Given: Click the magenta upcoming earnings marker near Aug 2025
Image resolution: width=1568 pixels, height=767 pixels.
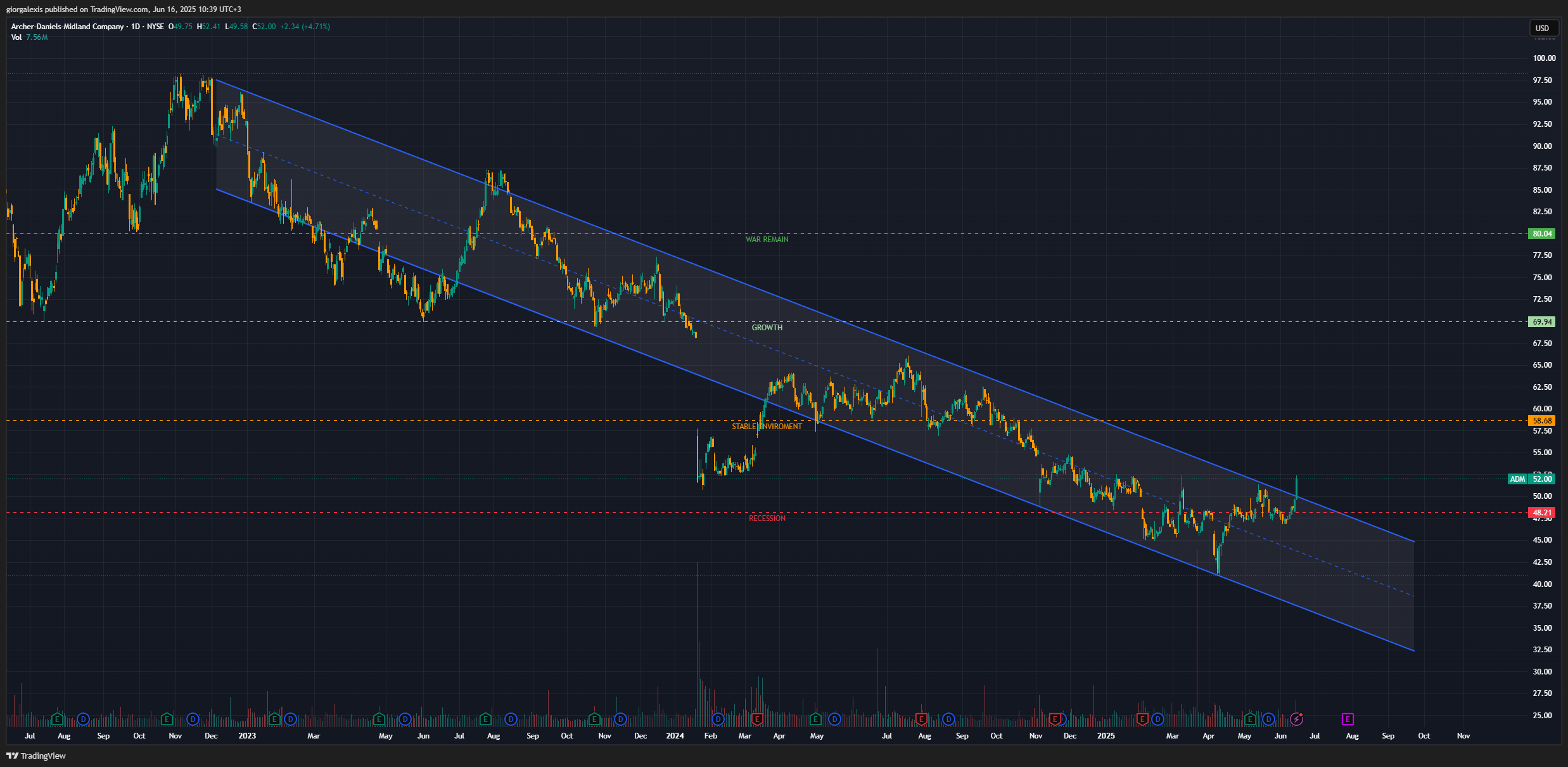Looking at the screenshot, I should (x=1348, y=719).
